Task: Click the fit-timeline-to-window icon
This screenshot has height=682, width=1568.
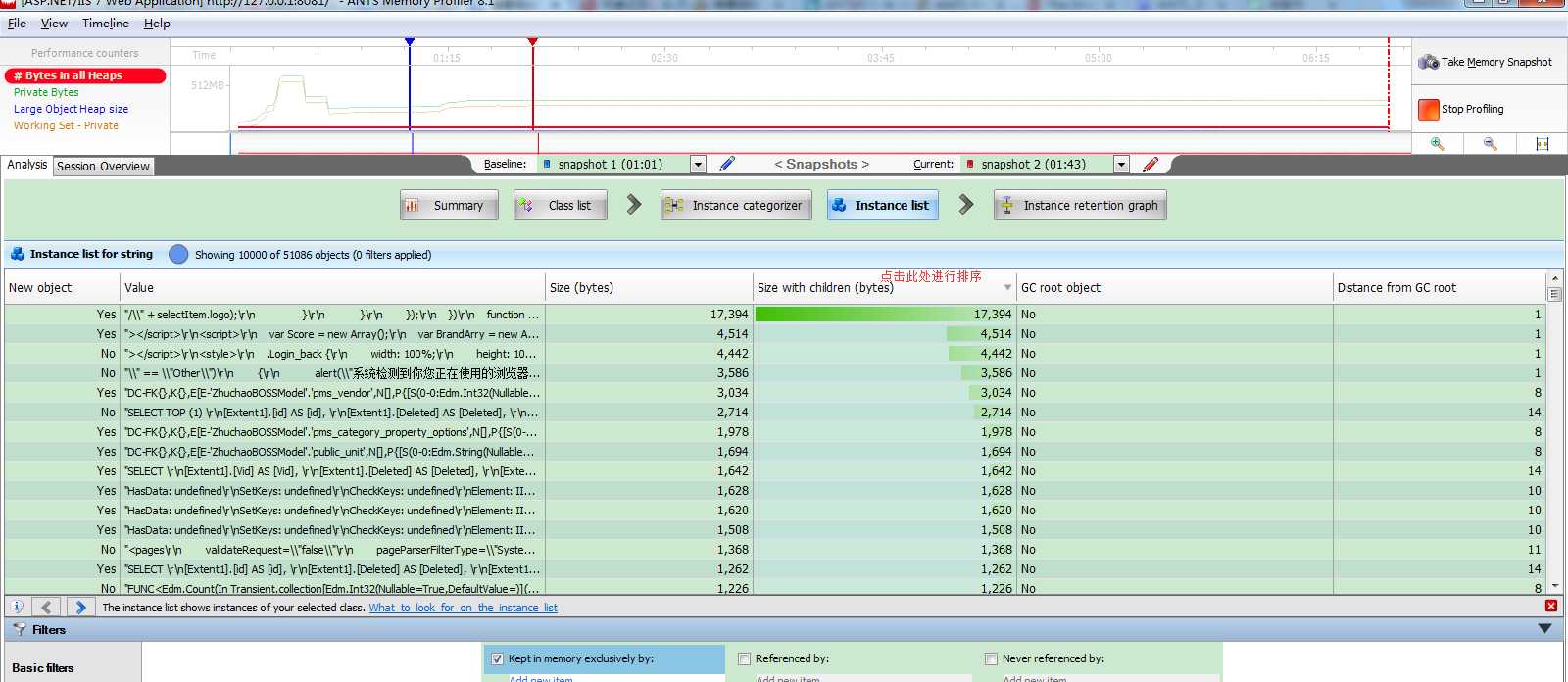Action: point(1542,144)
